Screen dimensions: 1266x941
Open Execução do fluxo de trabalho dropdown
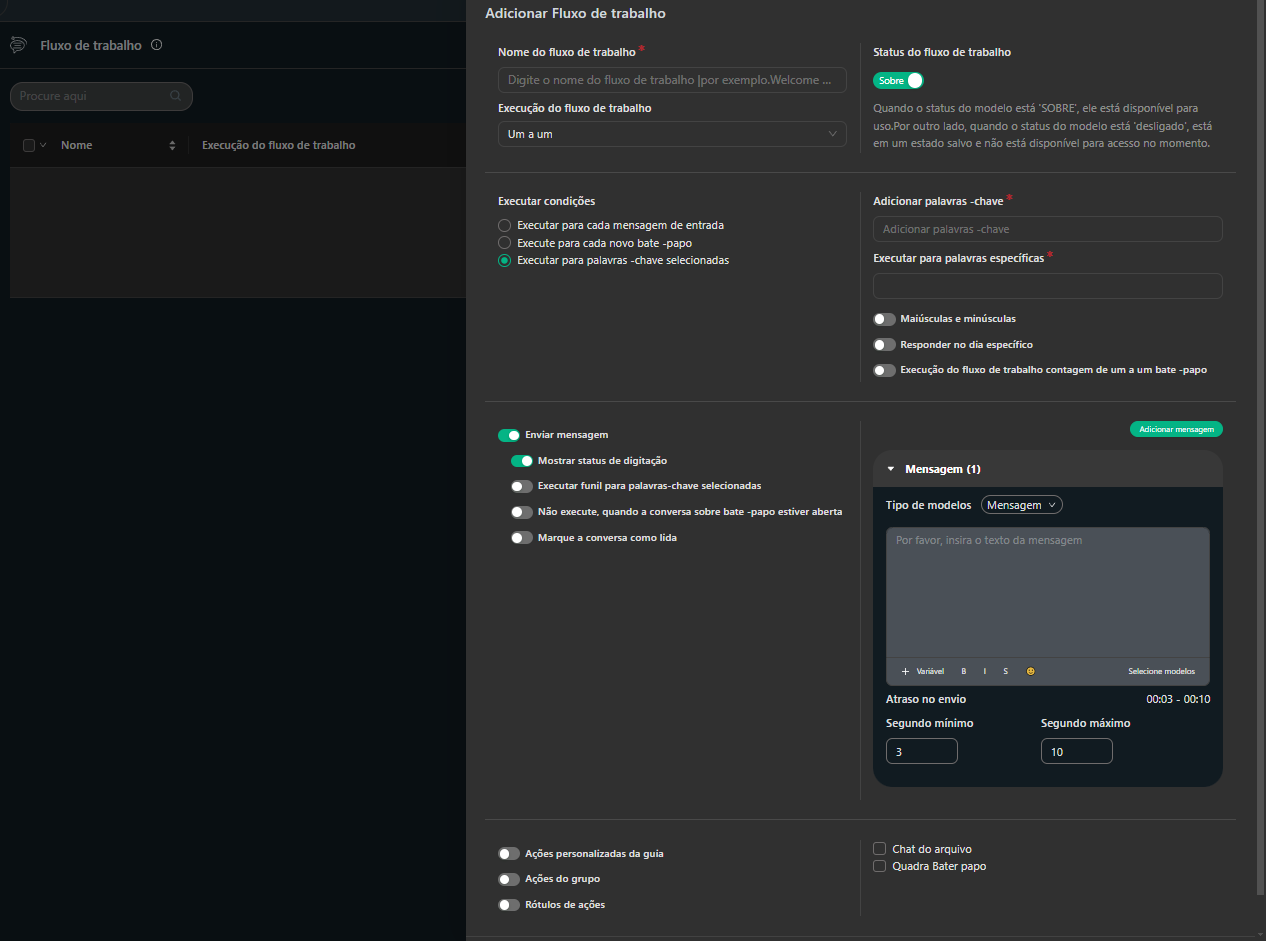tap(672, 134)
